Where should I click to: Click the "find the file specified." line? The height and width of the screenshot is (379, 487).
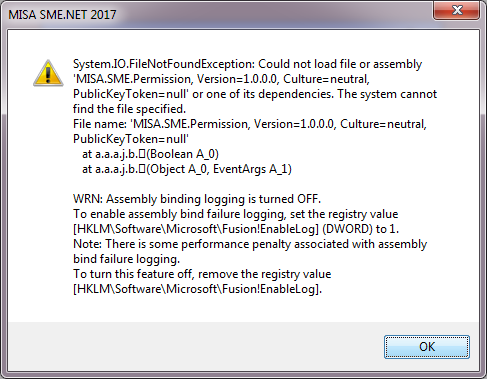[x=129, y=109]
